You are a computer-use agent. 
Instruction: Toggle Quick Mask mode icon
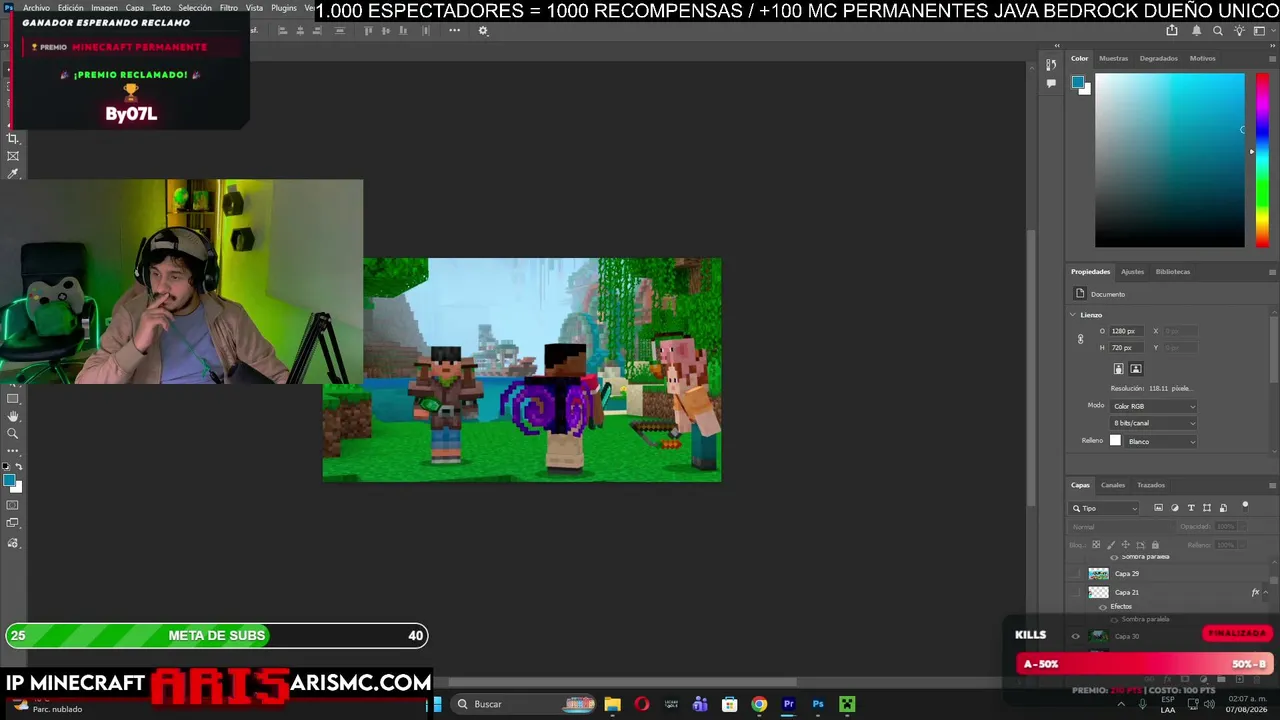(13, 505)
